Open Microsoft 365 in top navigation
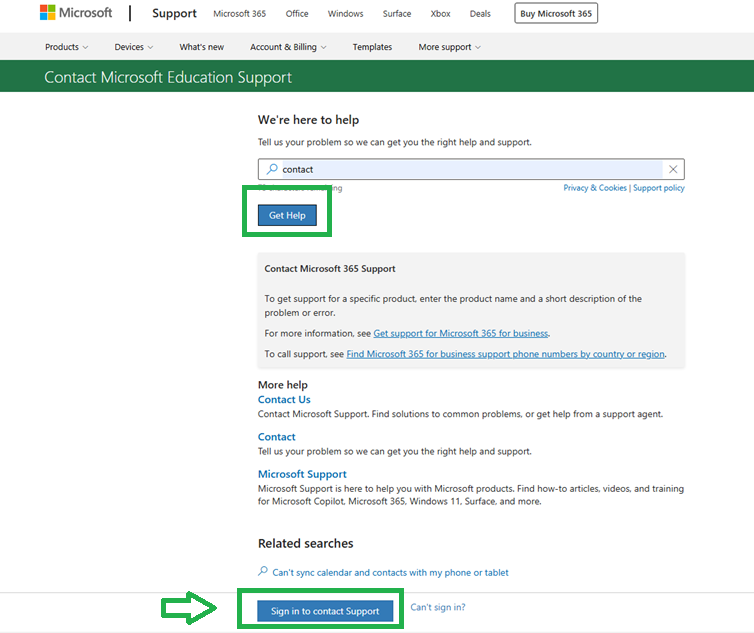Image resolution: width=754 pixels, height=633 pixels. [x=239, y=14]
